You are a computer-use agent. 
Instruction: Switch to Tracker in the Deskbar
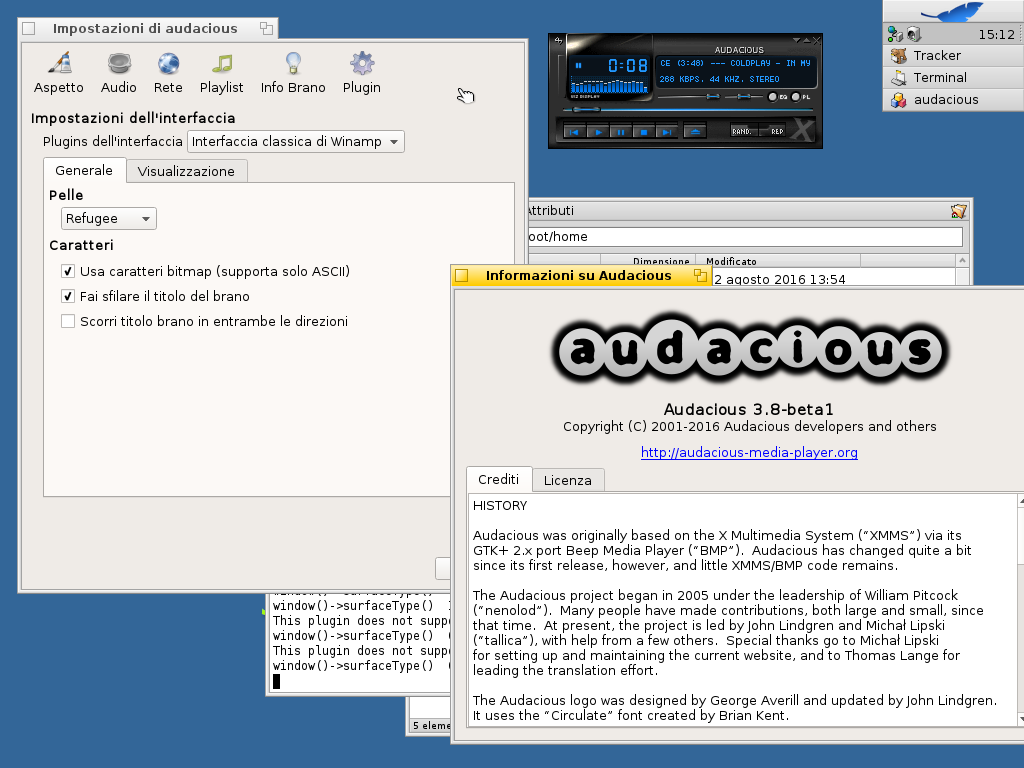tap(953, 56)
